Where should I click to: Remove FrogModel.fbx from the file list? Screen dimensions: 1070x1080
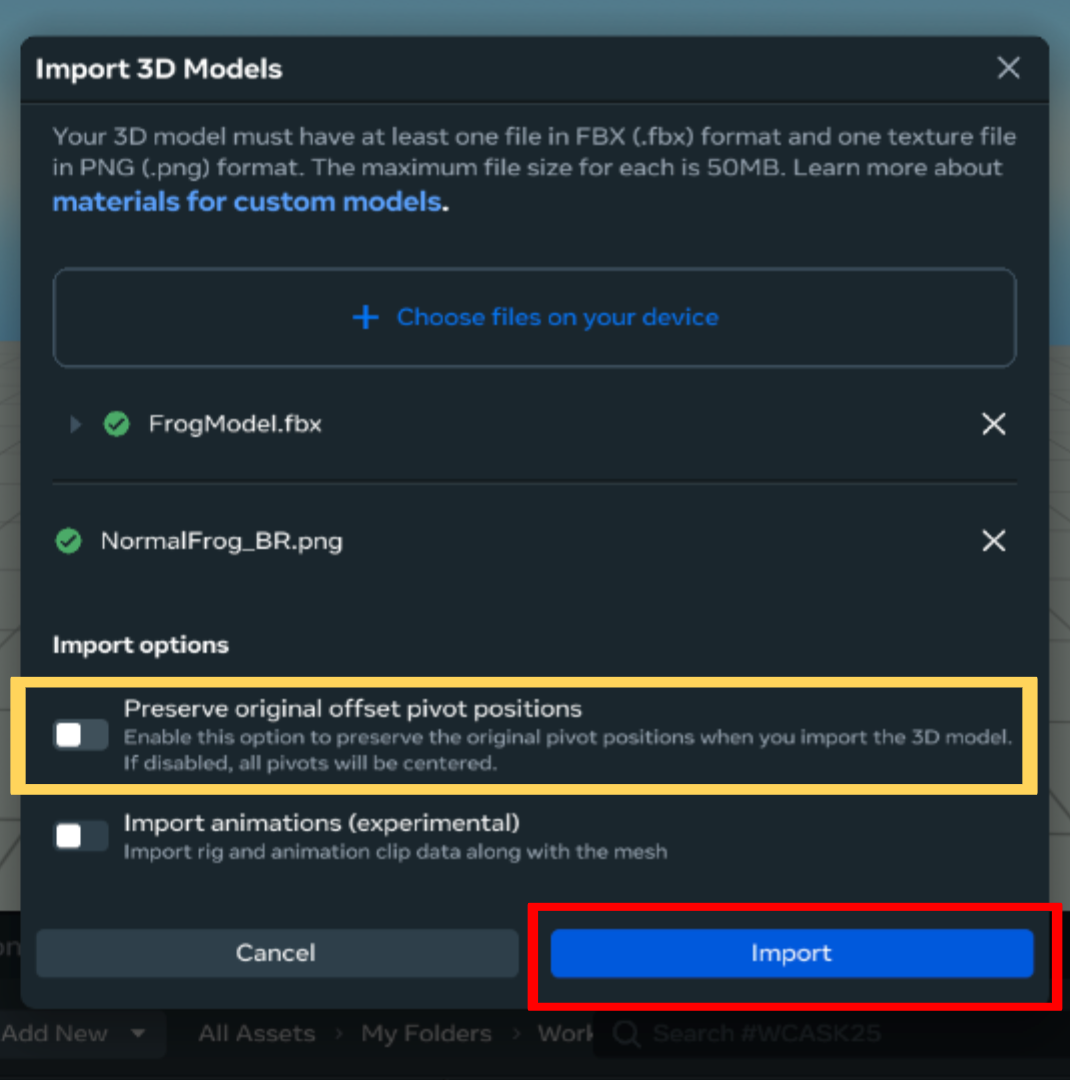[993, 424]
